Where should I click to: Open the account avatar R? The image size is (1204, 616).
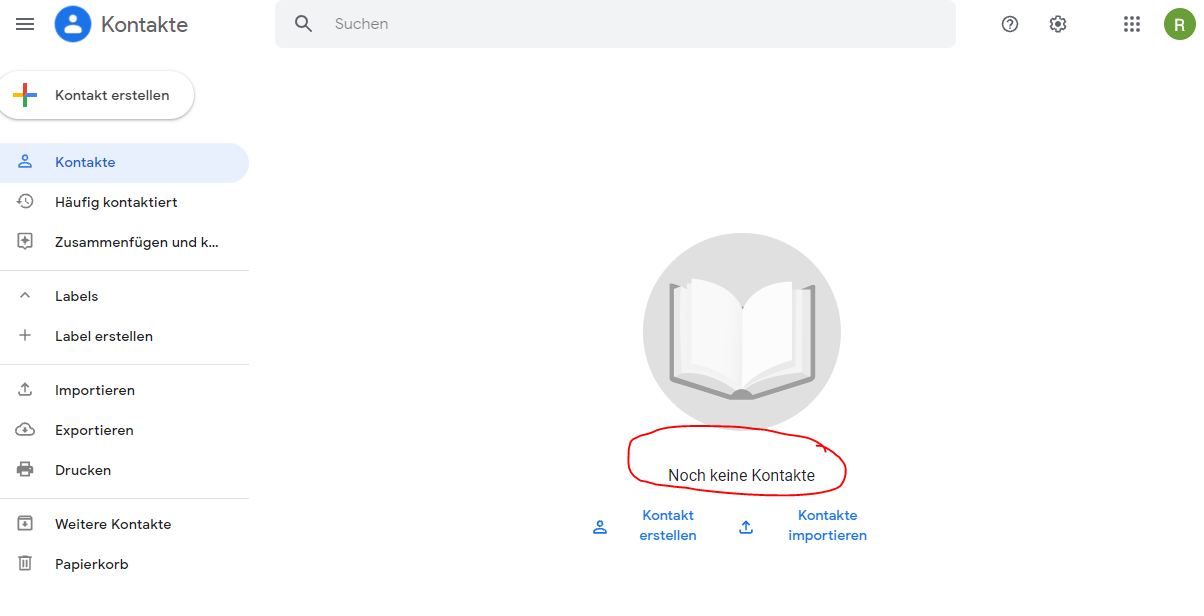pos(1180,24)
